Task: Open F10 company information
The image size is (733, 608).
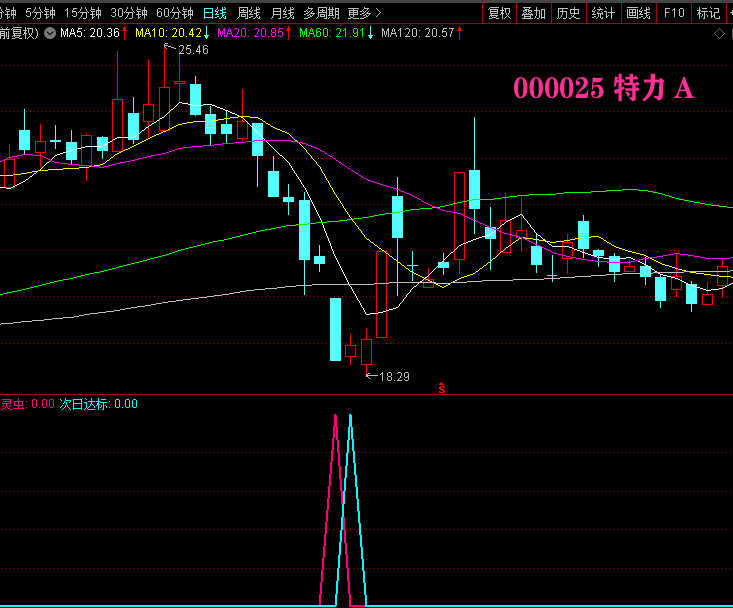Action: point(674,13)
